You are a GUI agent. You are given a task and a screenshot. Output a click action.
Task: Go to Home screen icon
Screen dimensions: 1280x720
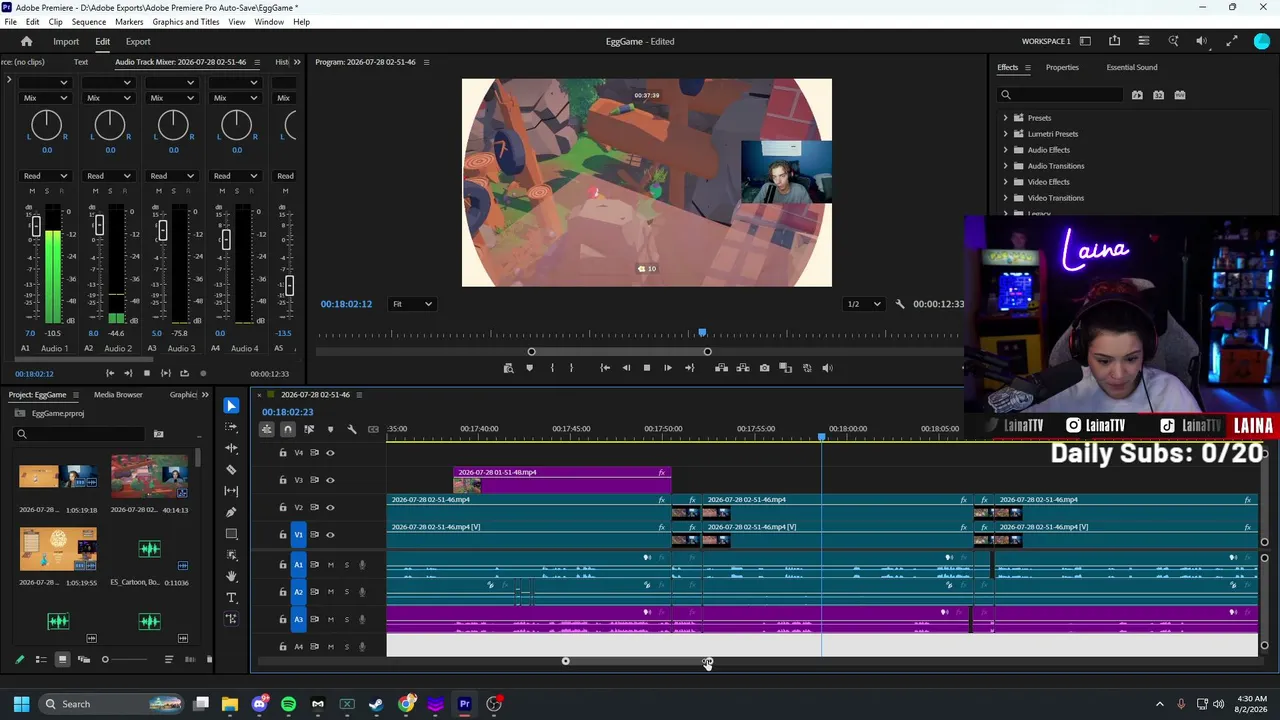pyautogui.click(x=27, y=42)
